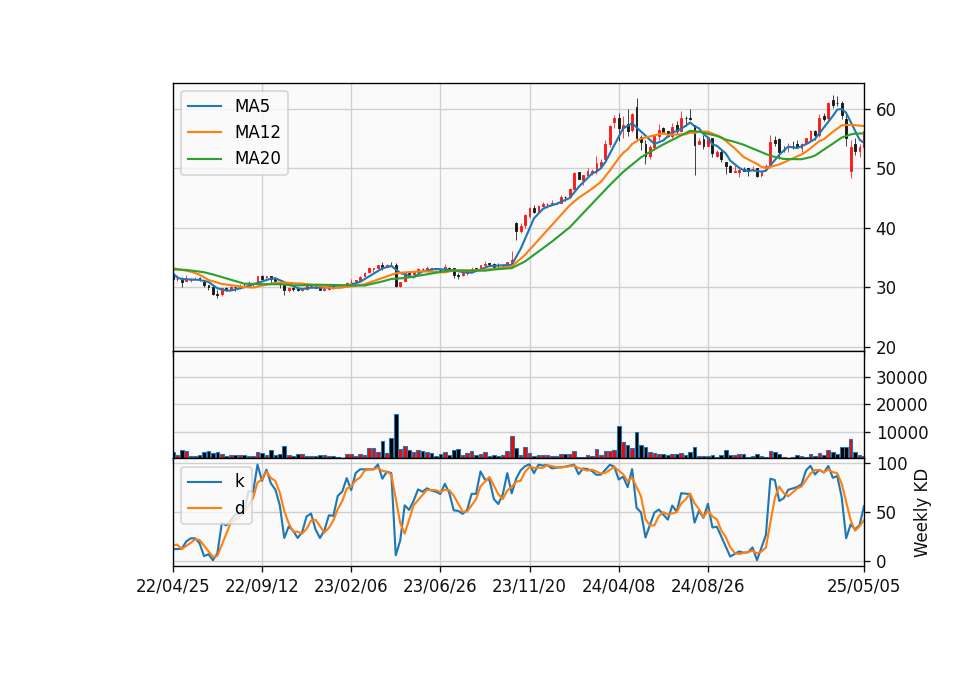Image resolution: width=960 pixels, height=690 pixels.
Task: Click the price axis value 20
Action: [886, 348]
